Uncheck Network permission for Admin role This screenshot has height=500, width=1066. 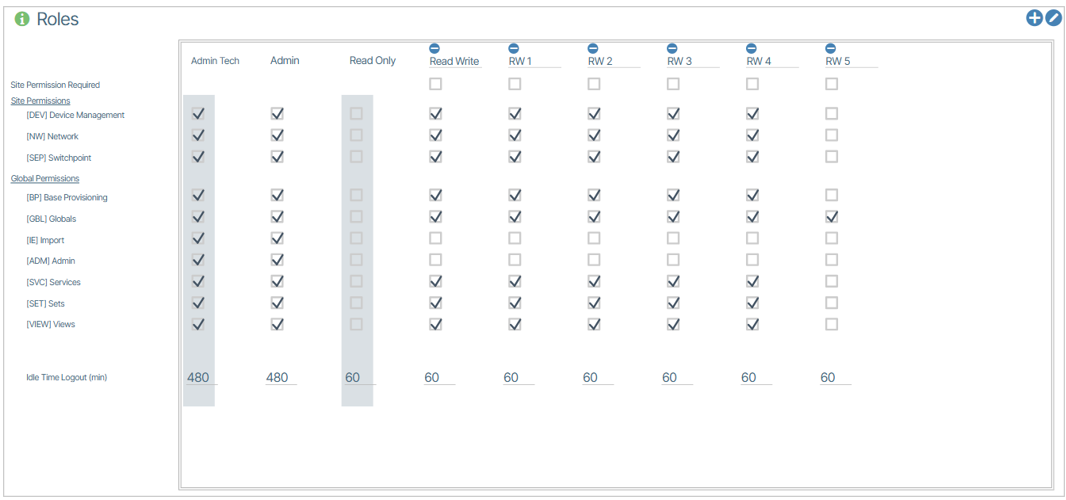(x=277, y=135)
